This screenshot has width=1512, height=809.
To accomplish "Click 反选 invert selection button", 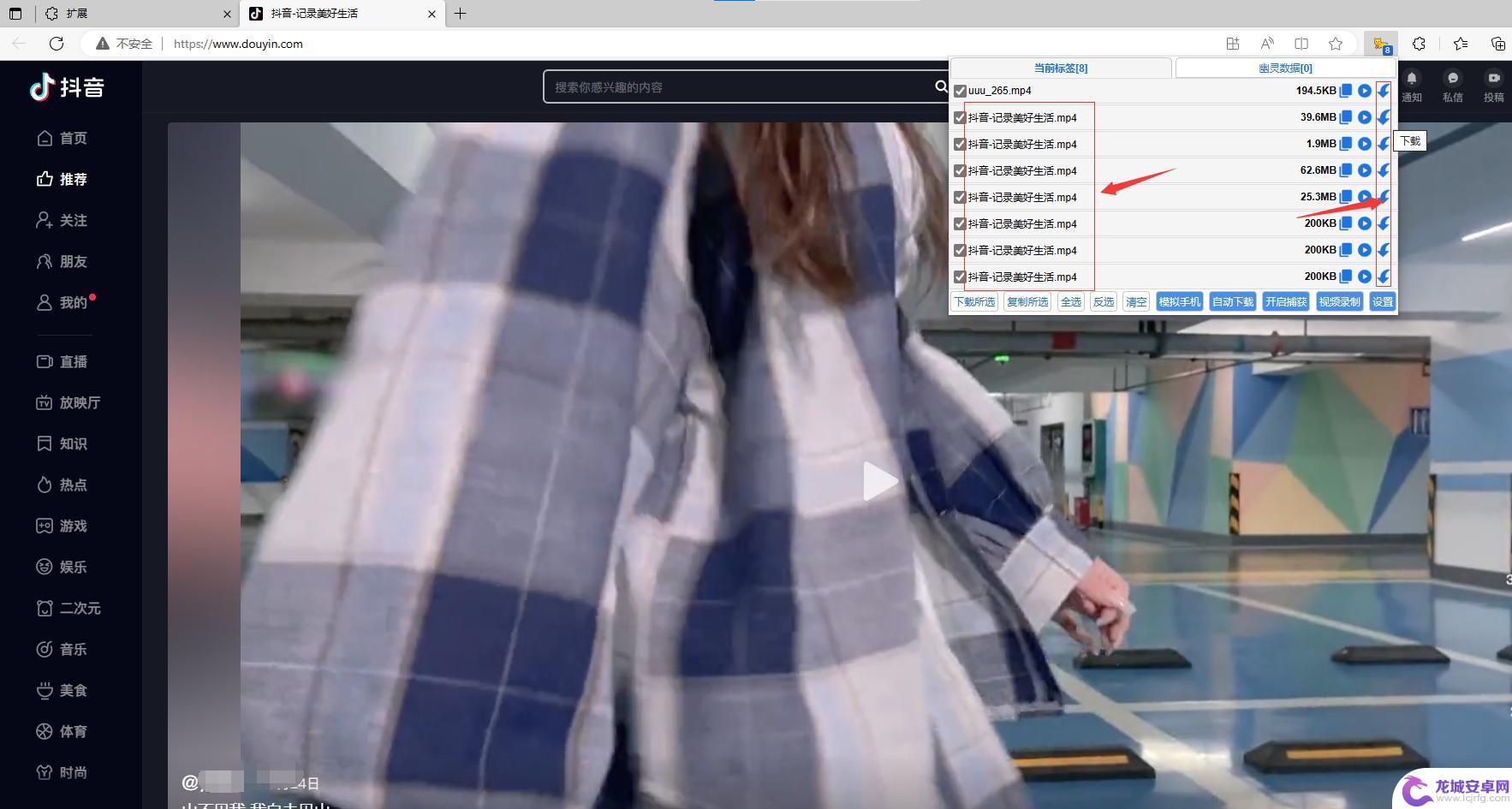I will [1104, 301].
